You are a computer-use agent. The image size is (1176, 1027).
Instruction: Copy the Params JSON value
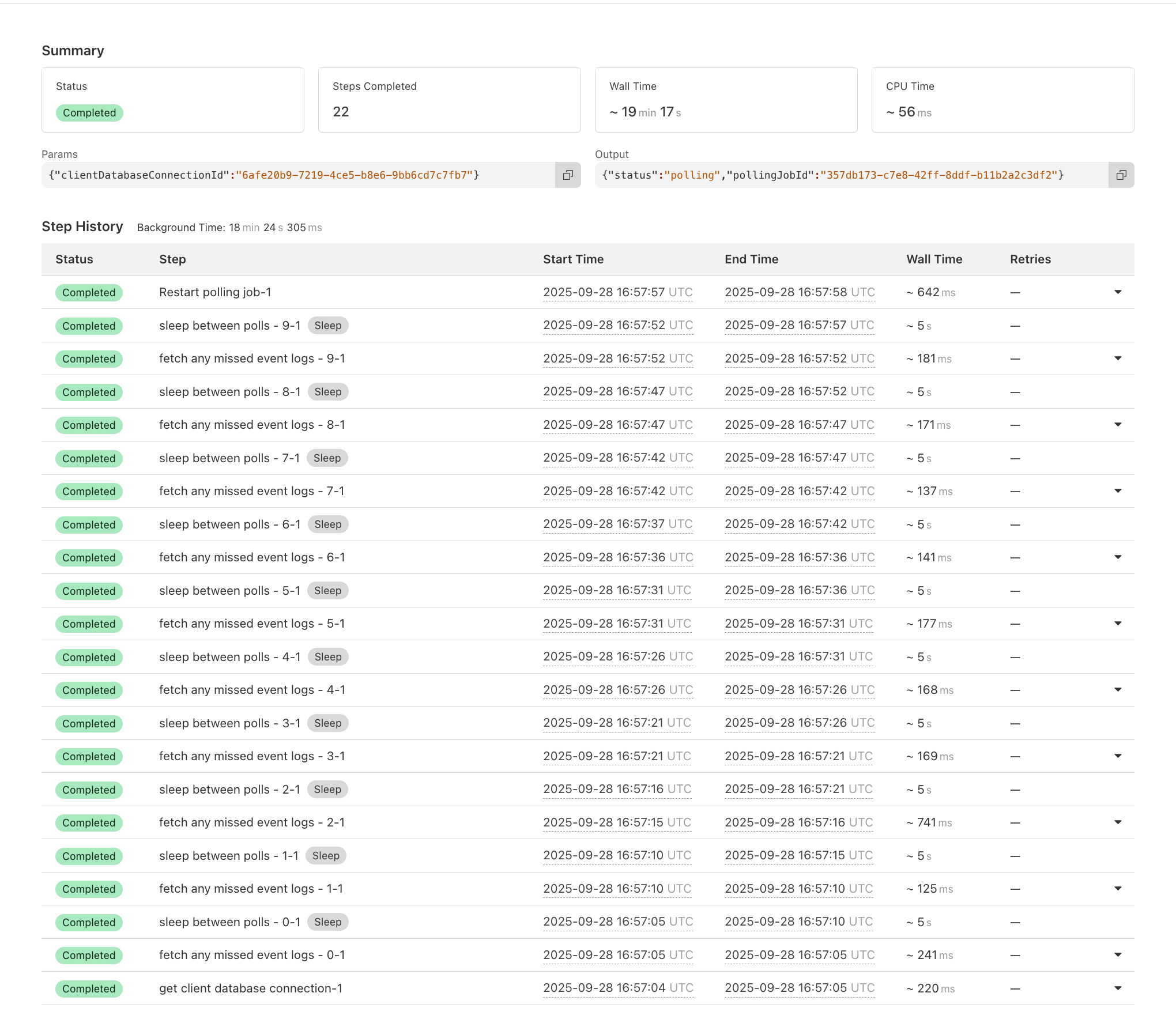[568, 175]
